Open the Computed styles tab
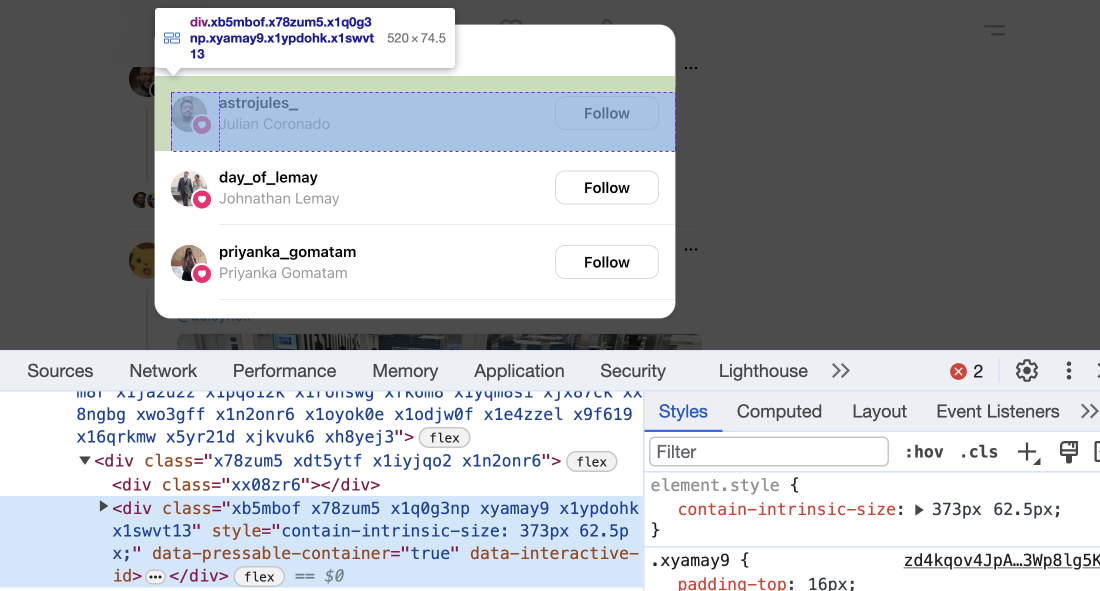The width and height of the screenshot is (1100, 591). (x=779, y=411)
